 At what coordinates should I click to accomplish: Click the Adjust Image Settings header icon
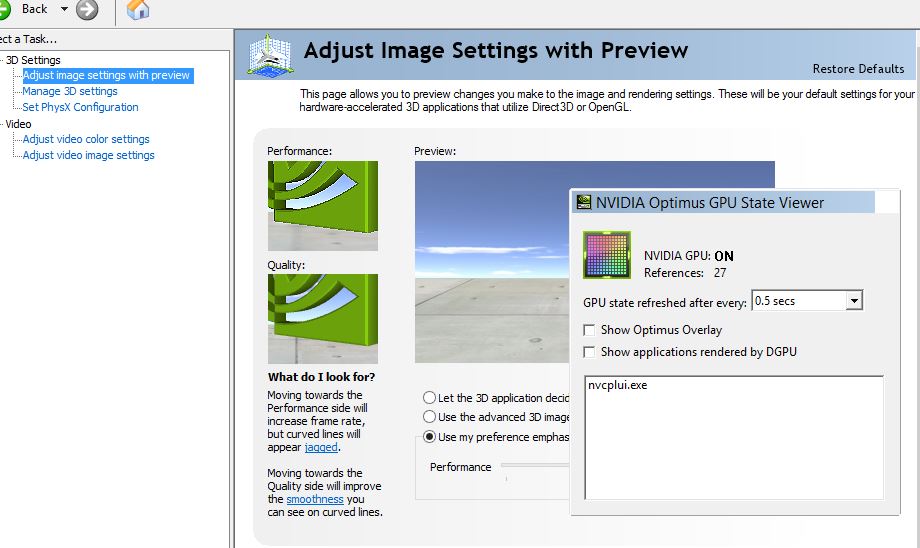(x=270, y=55)
